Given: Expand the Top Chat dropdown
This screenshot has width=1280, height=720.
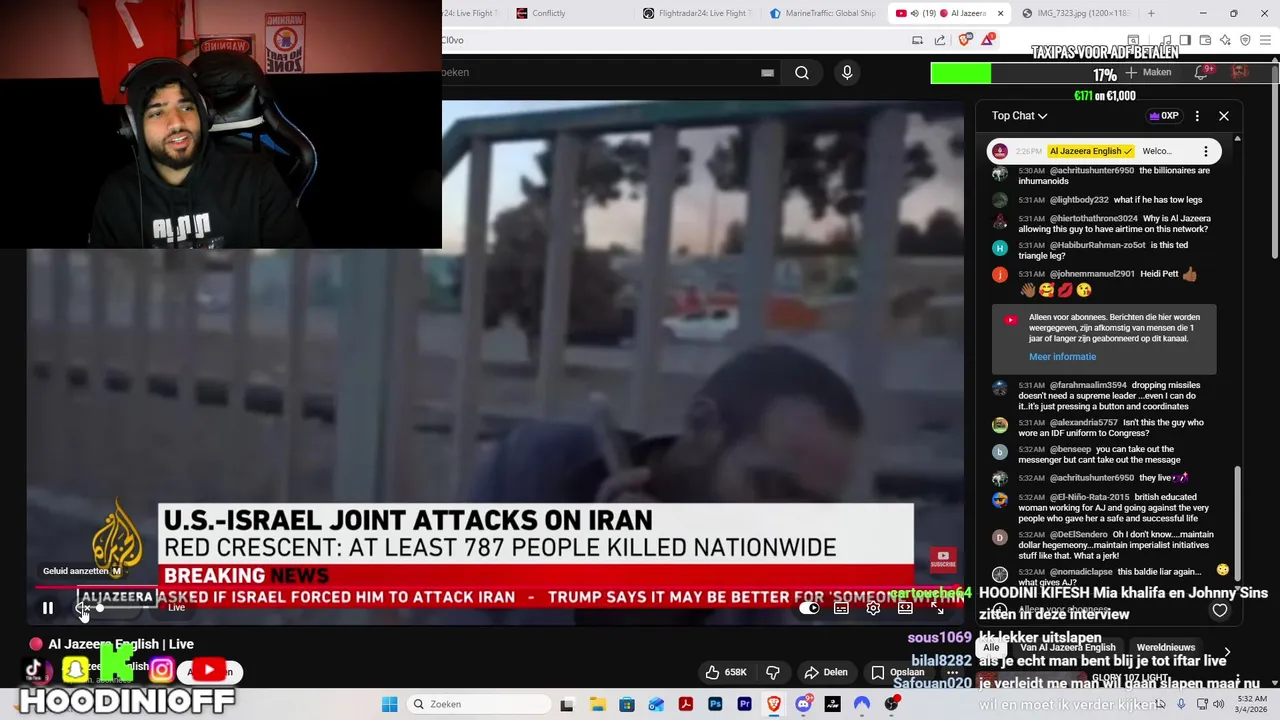Looking at the screenshot, I should [1019, 116].
